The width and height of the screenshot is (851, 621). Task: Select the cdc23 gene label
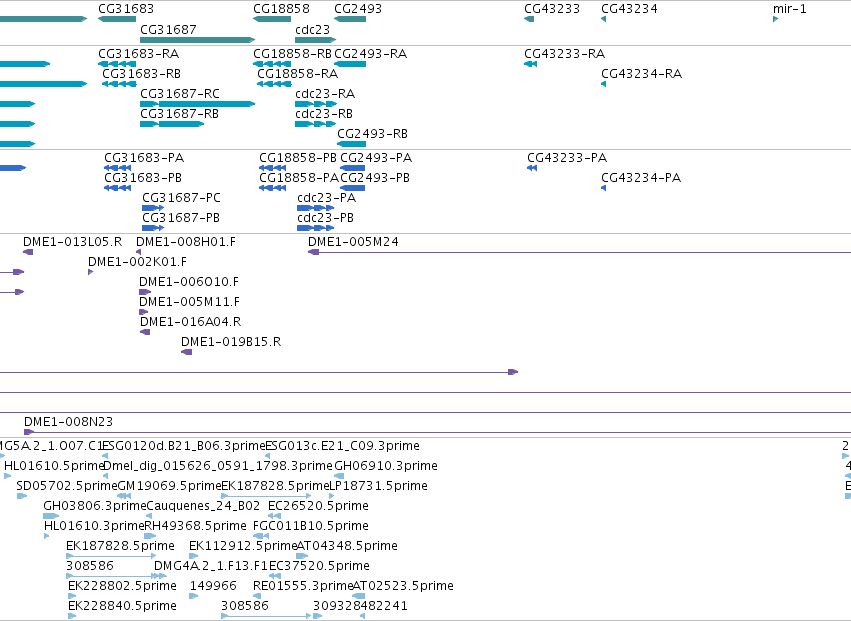(313, 29)
